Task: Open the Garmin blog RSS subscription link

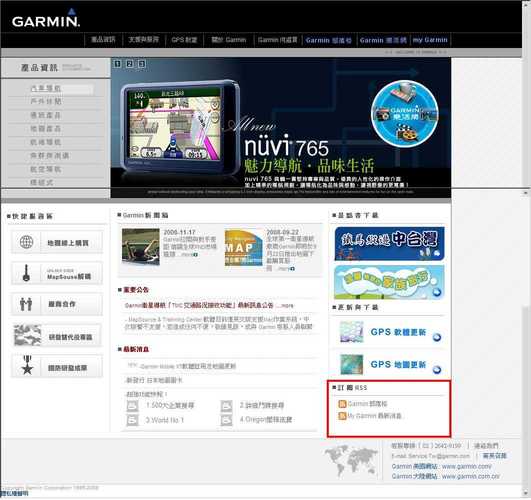Action: 367,404
